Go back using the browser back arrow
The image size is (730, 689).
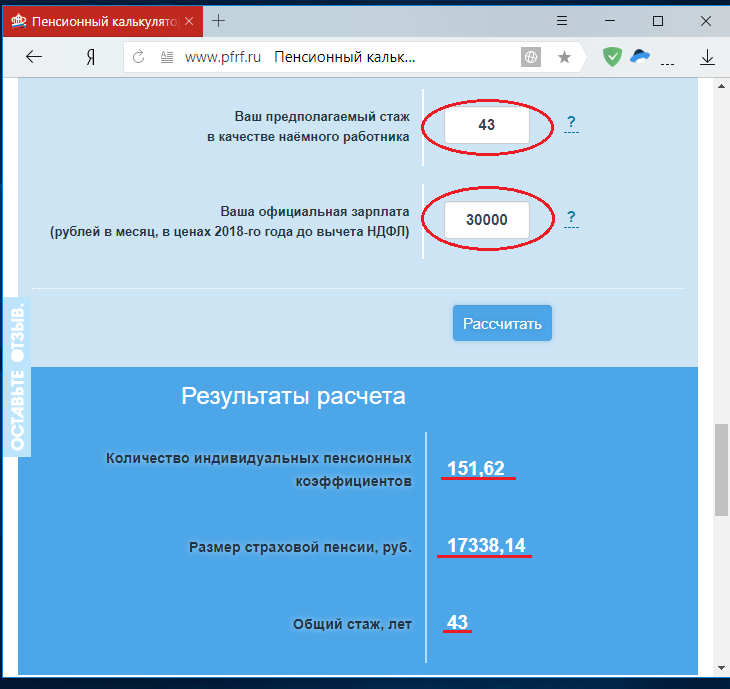tap(34, 57)
